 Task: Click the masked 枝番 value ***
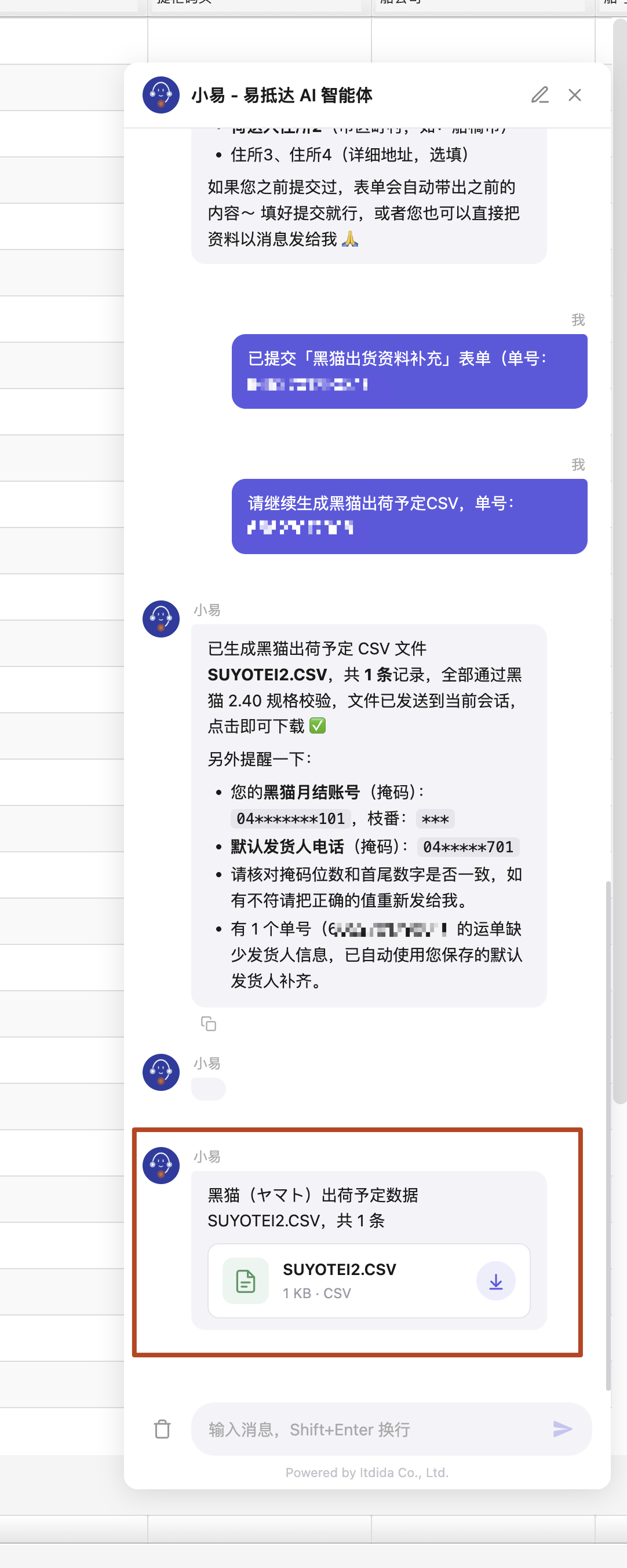435,819
